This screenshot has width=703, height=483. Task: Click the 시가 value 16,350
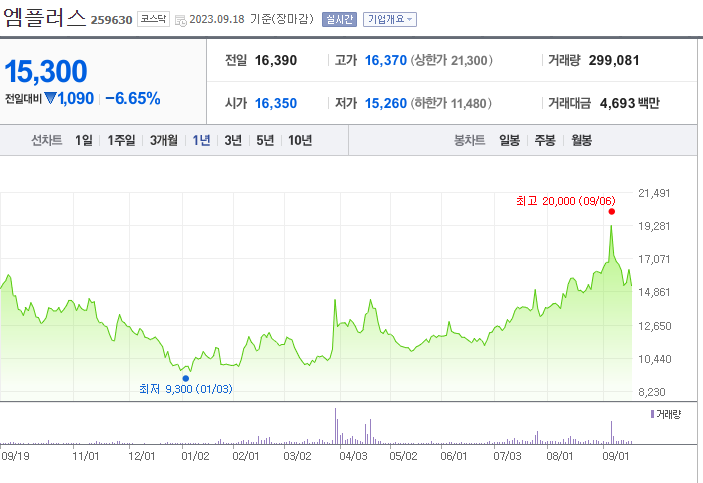coord(276,103)
